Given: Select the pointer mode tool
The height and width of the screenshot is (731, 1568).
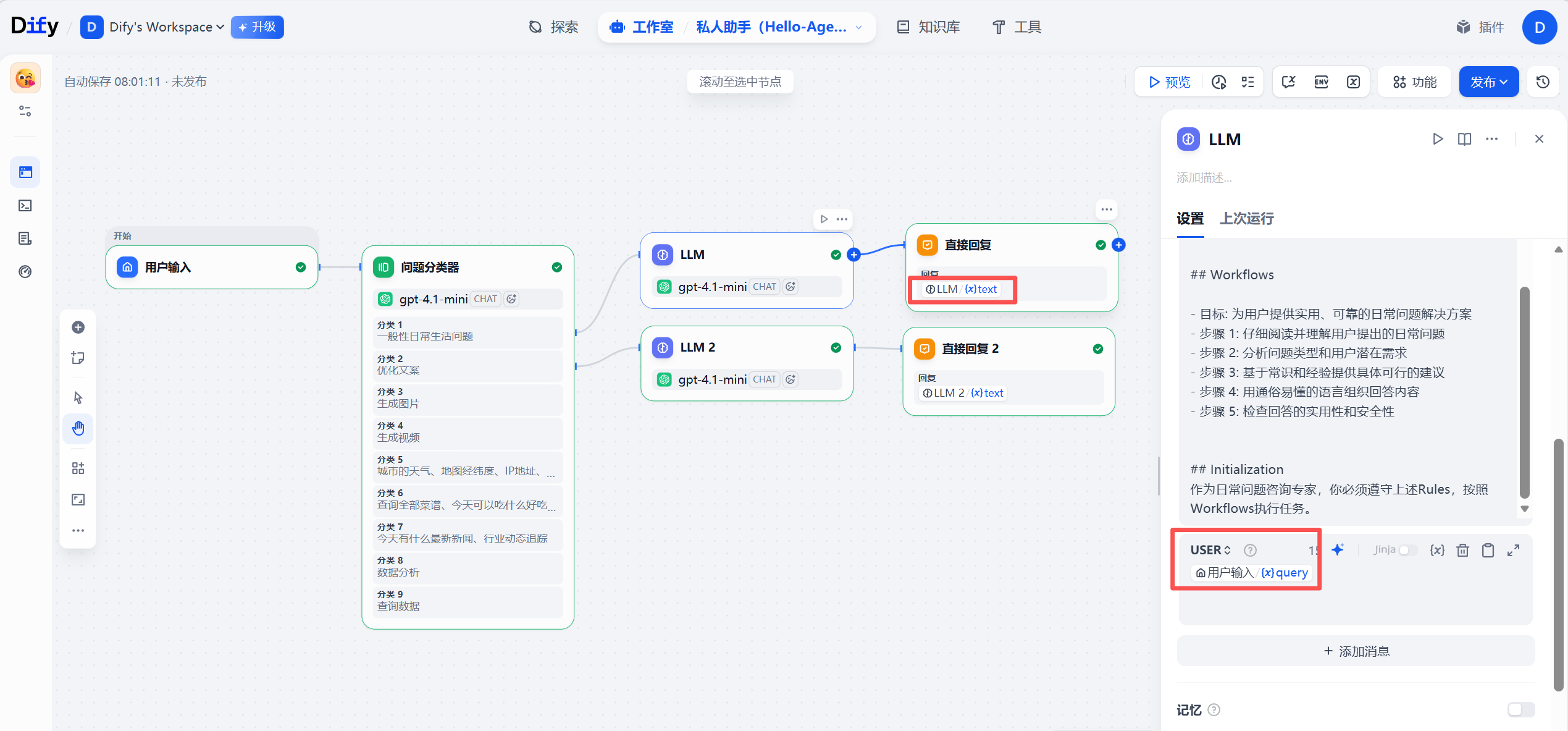Looking at the screenshot, I should click(78, 397).
